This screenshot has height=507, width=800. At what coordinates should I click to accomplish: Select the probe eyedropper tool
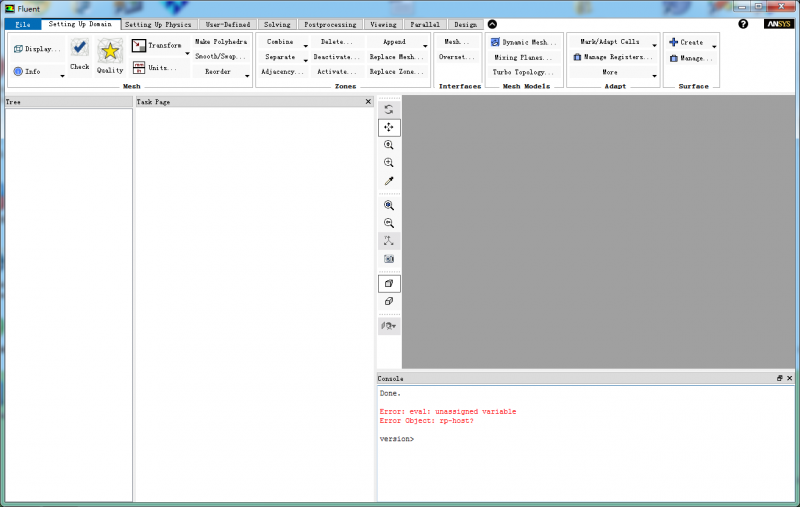point(389,181)
